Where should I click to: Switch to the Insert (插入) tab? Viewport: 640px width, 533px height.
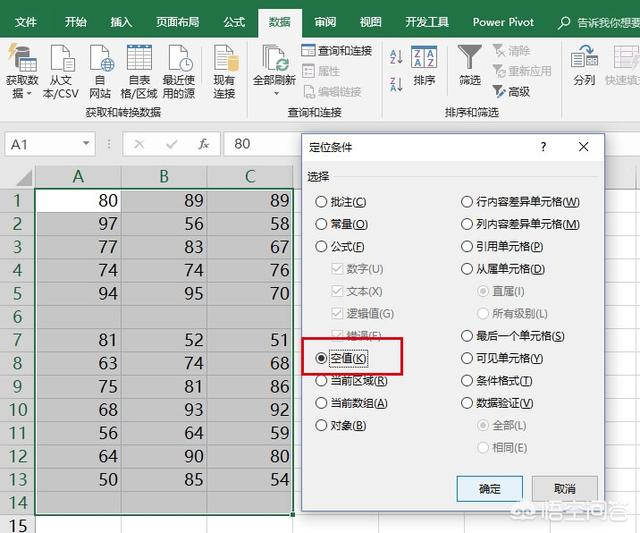pyautogui.click(x=121, y=22)
